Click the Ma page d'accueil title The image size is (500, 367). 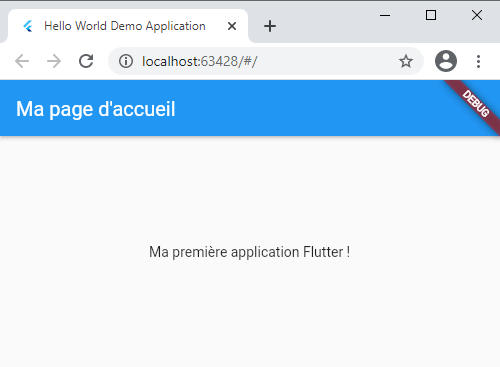click(x=96, y=109)
